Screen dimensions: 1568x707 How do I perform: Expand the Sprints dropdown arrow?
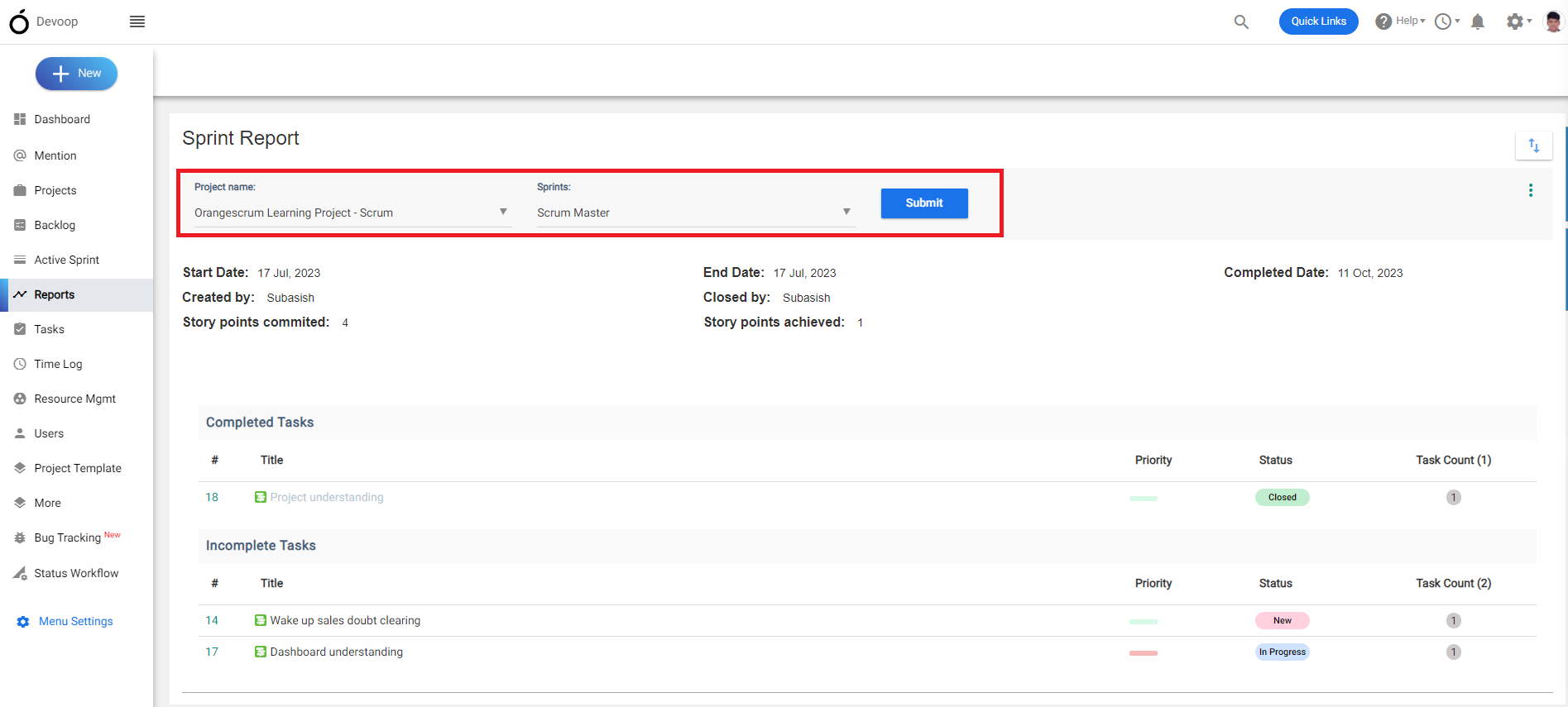tap(846, 212)
